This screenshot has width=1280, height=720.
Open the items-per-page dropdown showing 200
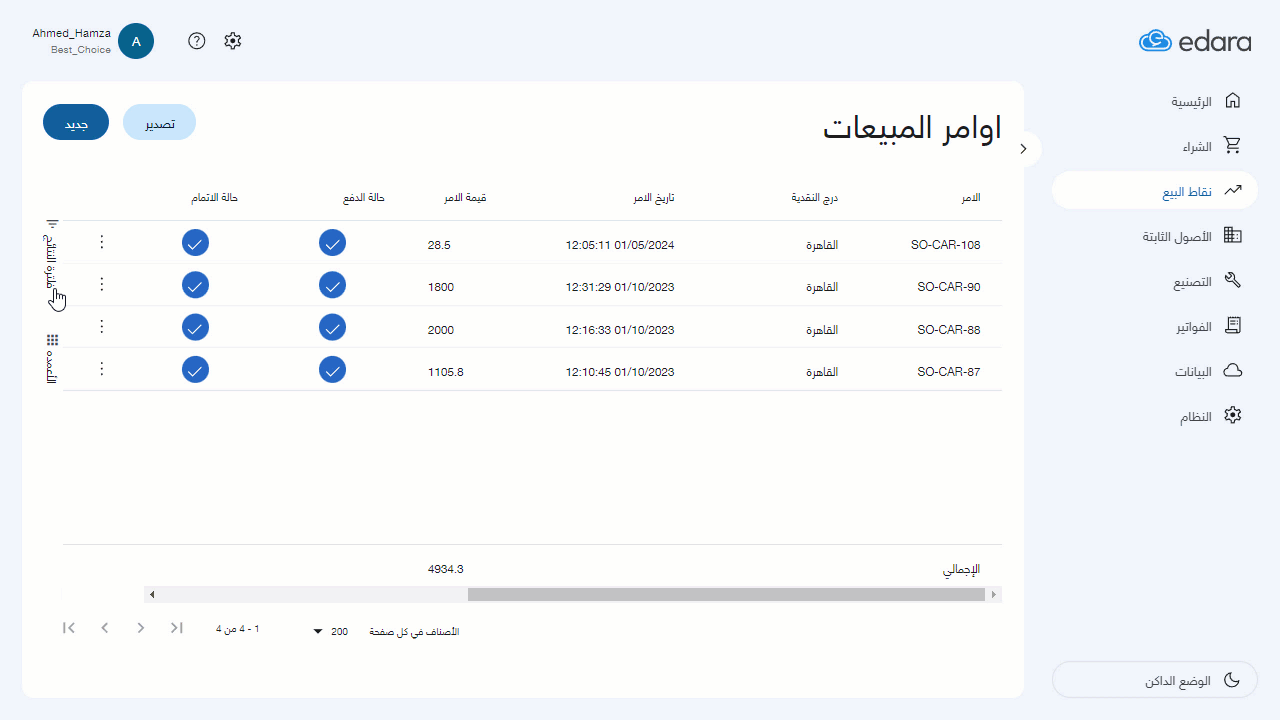[329, 632]
